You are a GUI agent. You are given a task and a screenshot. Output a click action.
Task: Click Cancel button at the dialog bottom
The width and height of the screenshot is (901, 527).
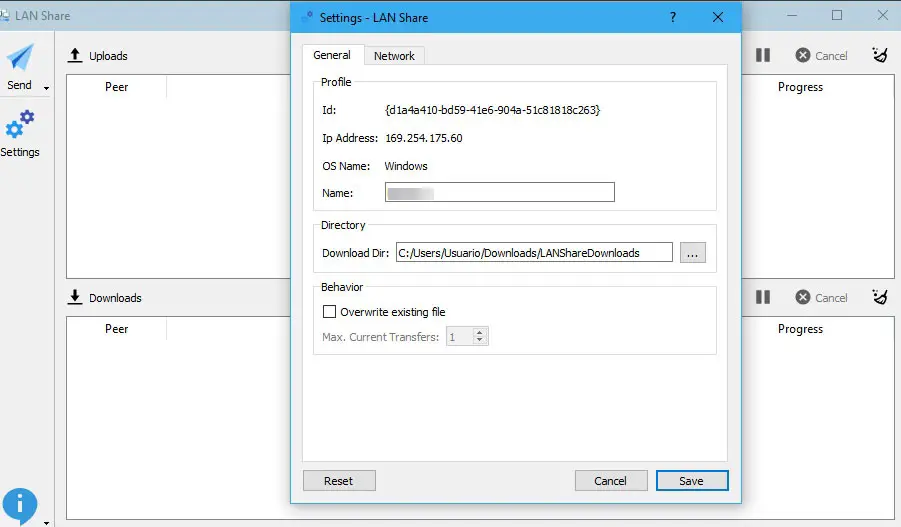(x=611, y=480)
